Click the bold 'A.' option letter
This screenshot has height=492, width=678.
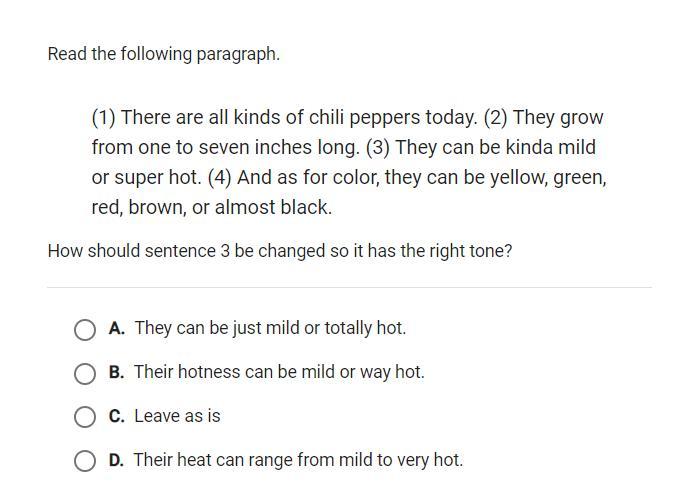pyautogui.click(x=117, y=328)
